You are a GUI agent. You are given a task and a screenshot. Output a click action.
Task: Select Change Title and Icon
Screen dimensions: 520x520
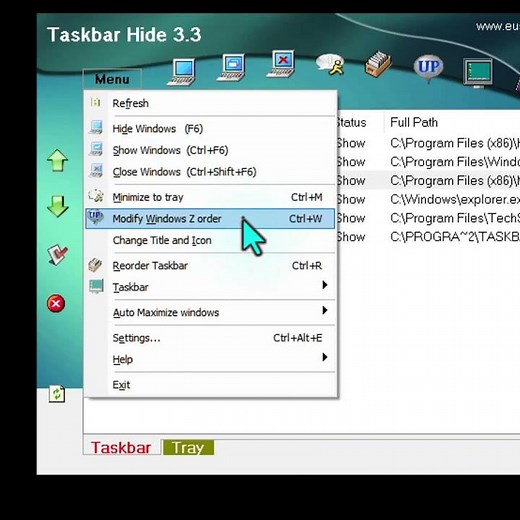click(x=211, y=240)
